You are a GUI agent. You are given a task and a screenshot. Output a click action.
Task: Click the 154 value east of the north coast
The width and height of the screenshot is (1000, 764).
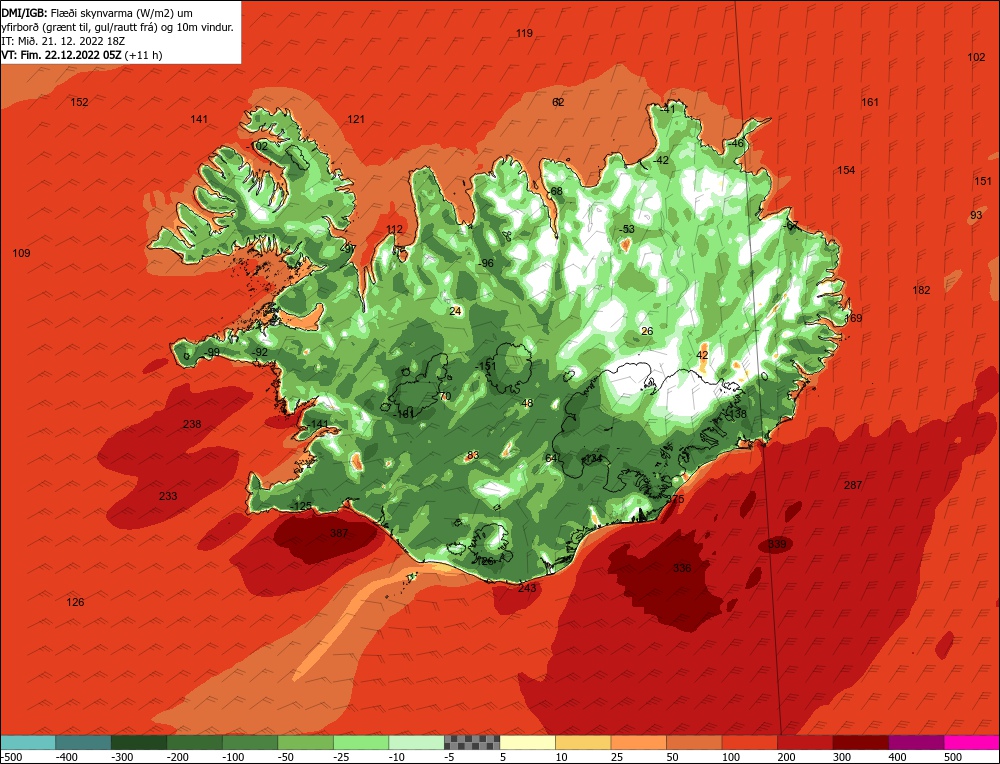coord(846,170)
